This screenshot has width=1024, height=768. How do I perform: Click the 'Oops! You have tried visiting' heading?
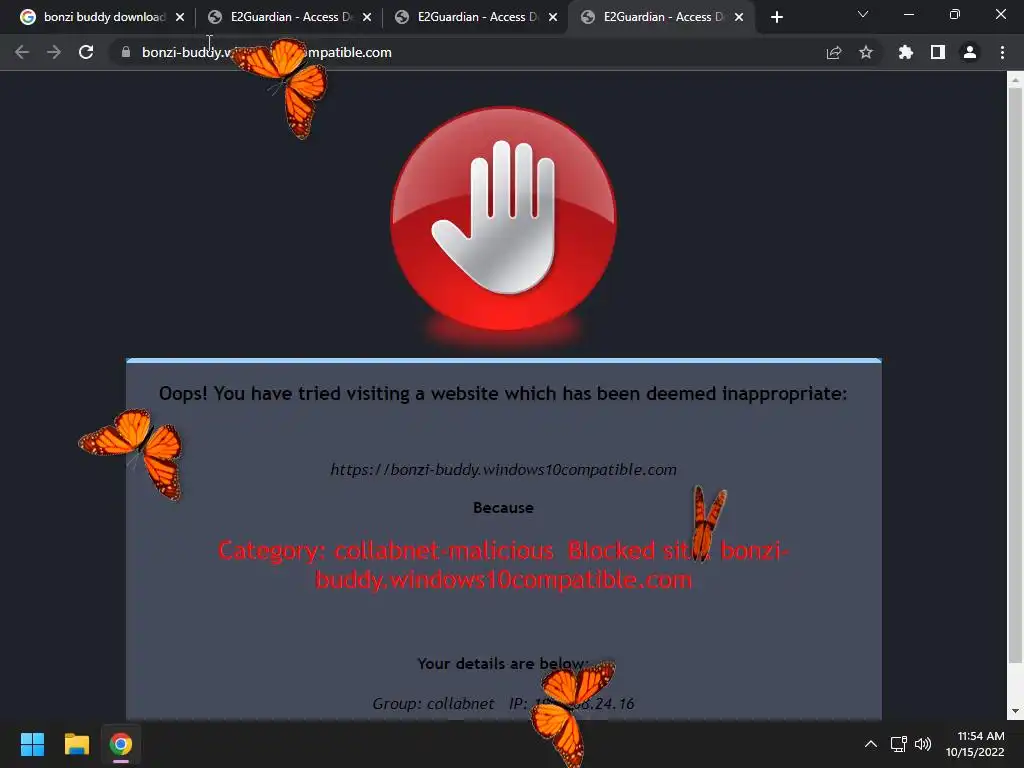point(504,394)
